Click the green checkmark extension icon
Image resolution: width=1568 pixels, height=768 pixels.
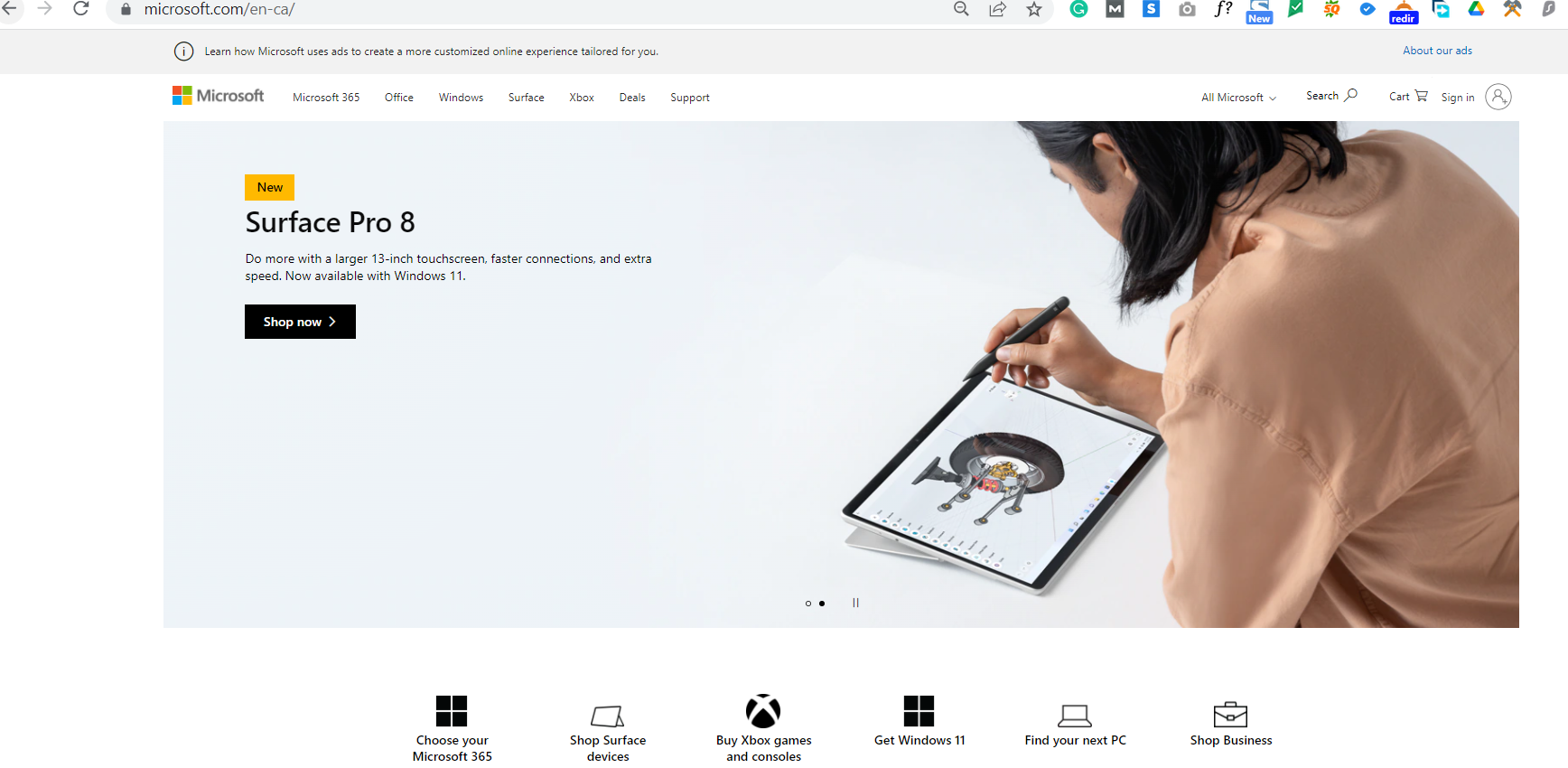(x=1295, y=9)
